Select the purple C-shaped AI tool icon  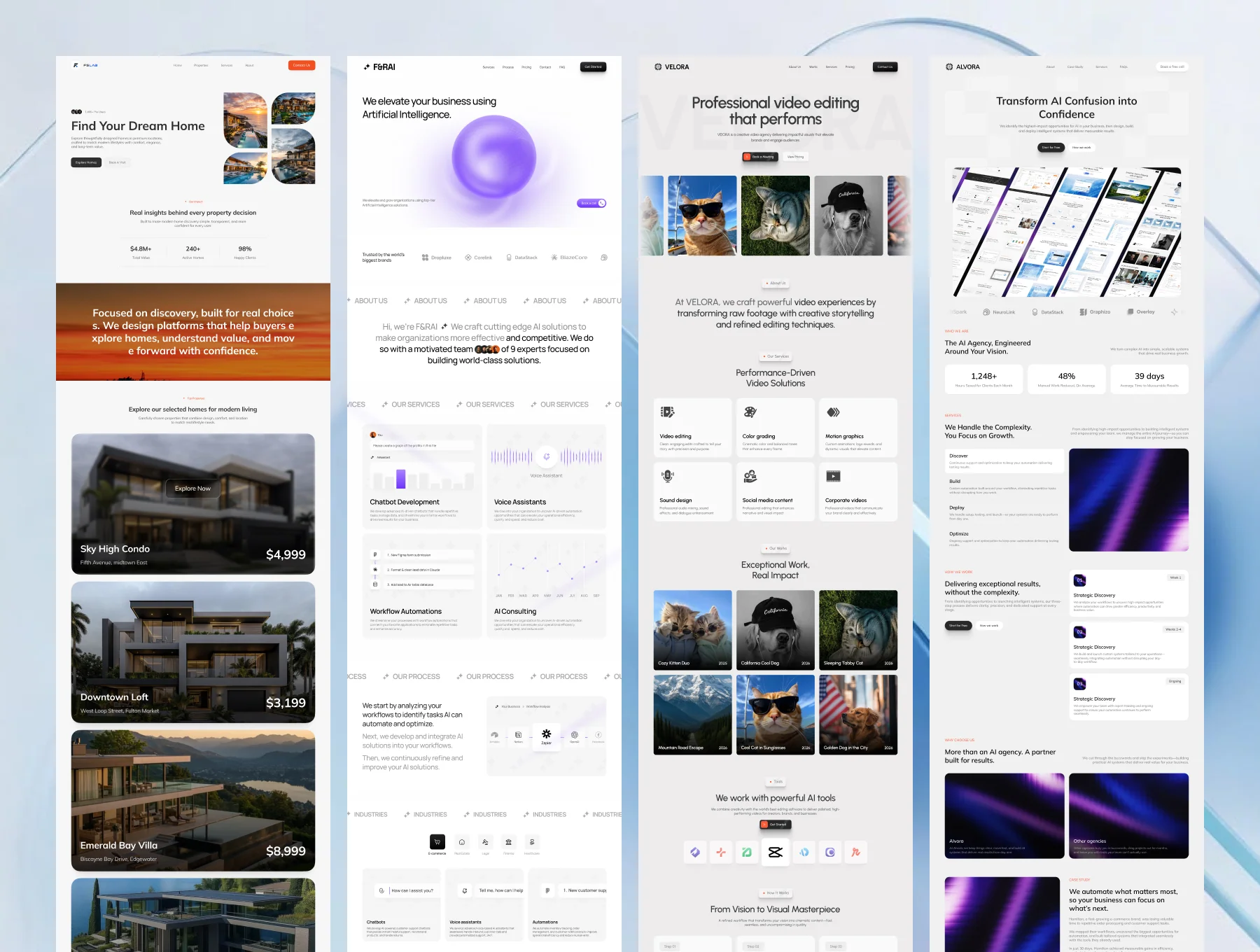tap(830, 852)
